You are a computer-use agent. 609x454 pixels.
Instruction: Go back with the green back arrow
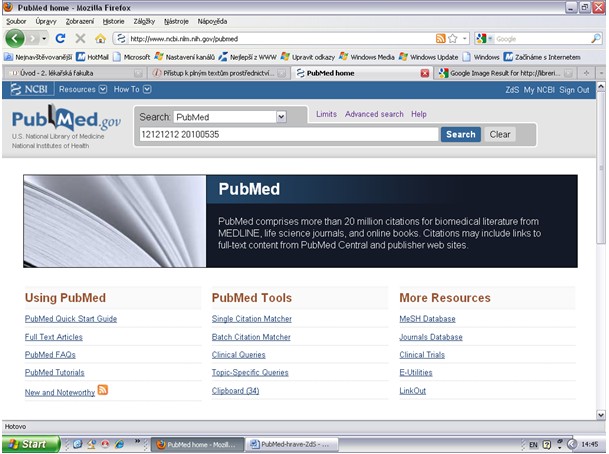click(x=15, y=38)
